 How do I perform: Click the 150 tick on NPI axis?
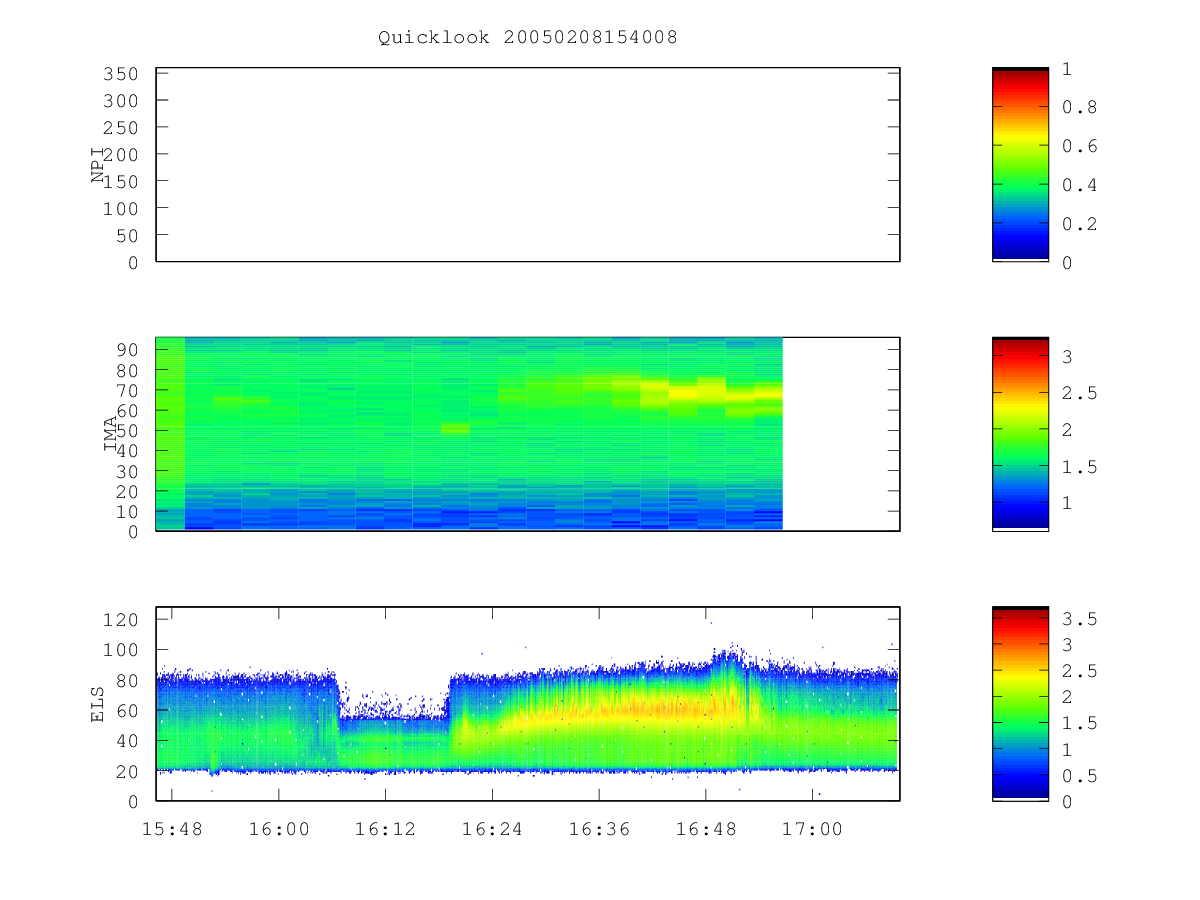(x=121, y=182)
